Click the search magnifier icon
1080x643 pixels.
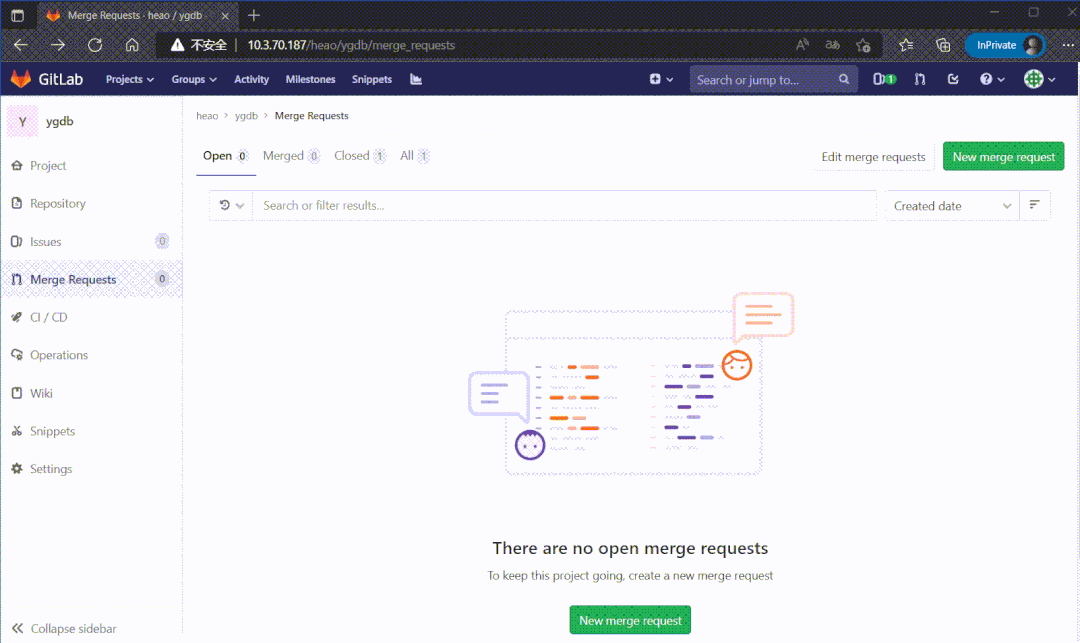pos(844,79)
